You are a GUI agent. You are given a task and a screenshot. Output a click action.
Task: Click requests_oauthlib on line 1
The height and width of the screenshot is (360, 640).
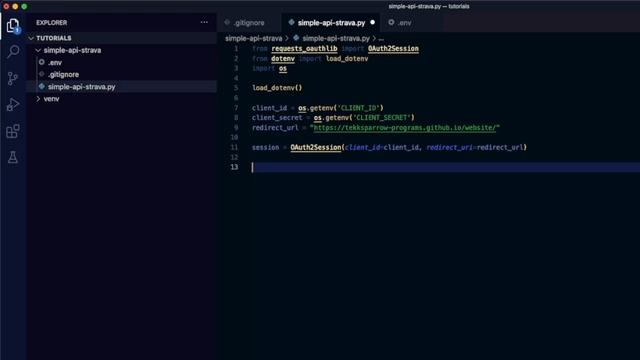click(304, 49)
